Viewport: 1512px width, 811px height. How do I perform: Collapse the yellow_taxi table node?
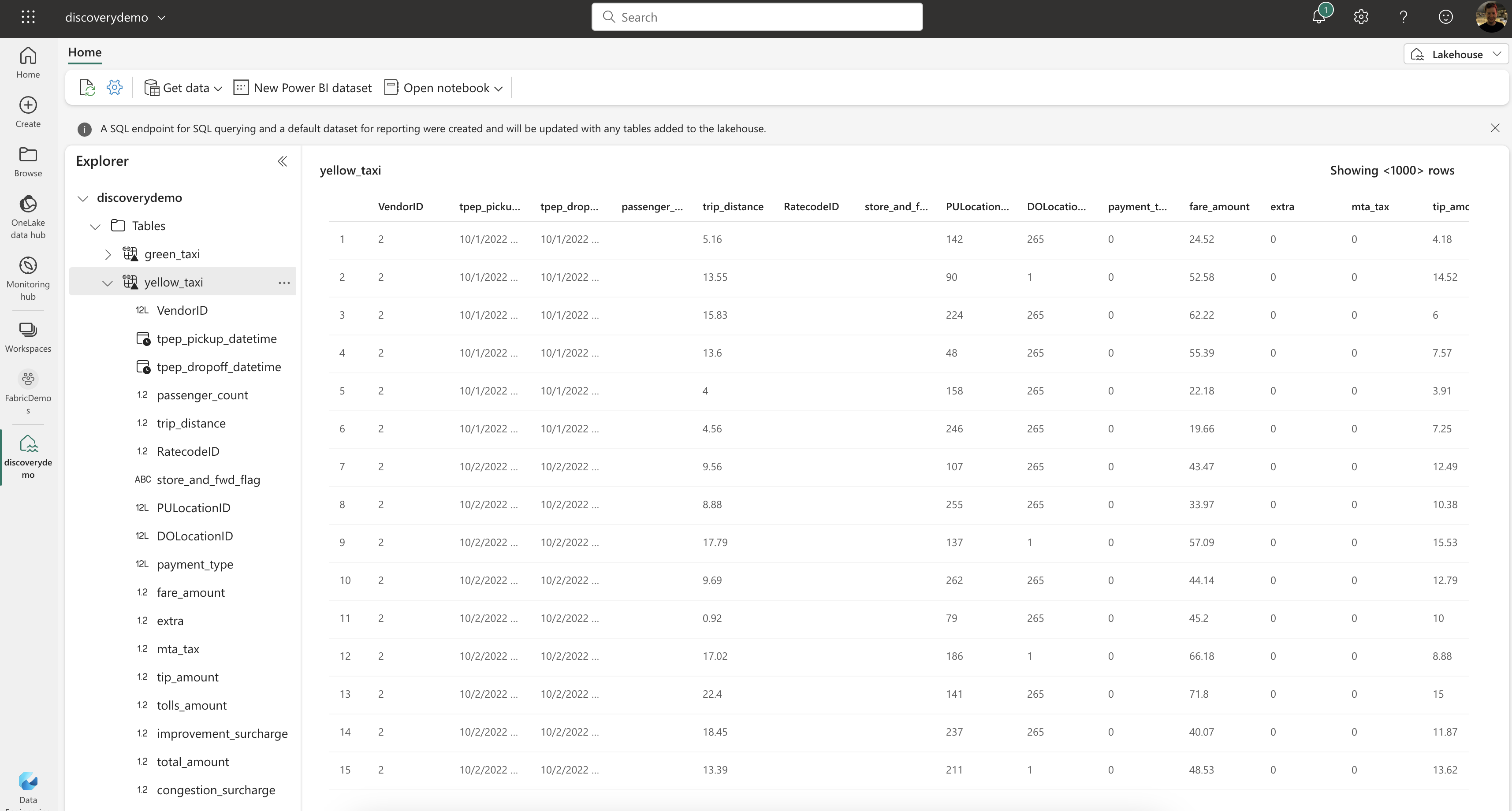pos(108,283)
